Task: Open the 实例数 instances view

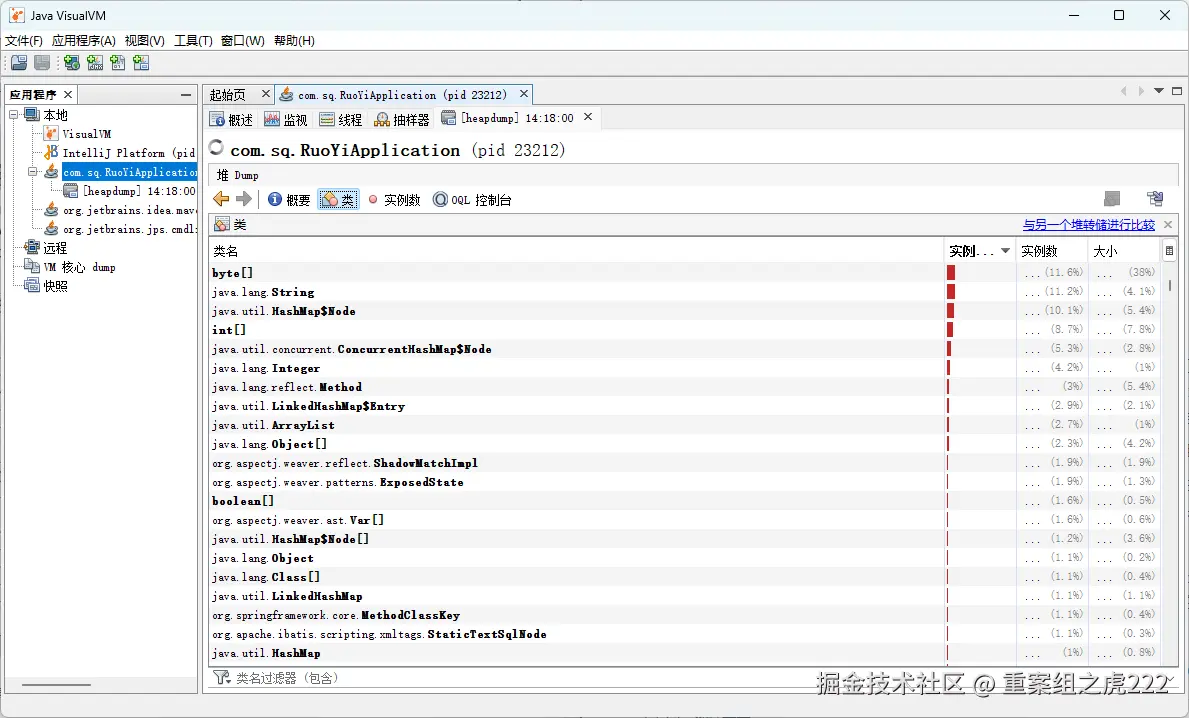Action: click(x=394, y=199)
